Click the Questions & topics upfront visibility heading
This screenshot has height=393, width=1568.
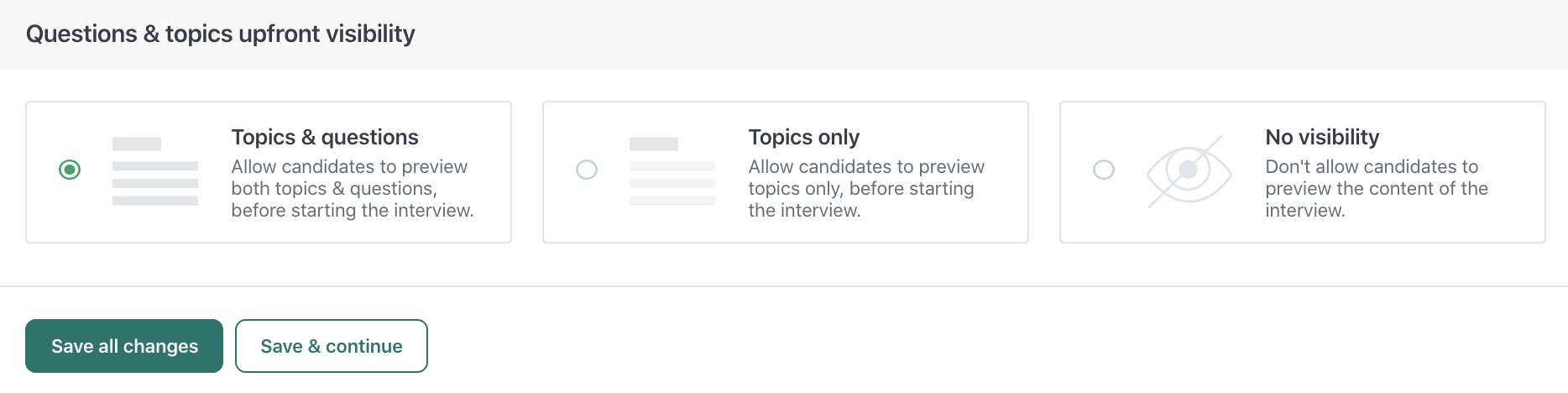[221, 34]
